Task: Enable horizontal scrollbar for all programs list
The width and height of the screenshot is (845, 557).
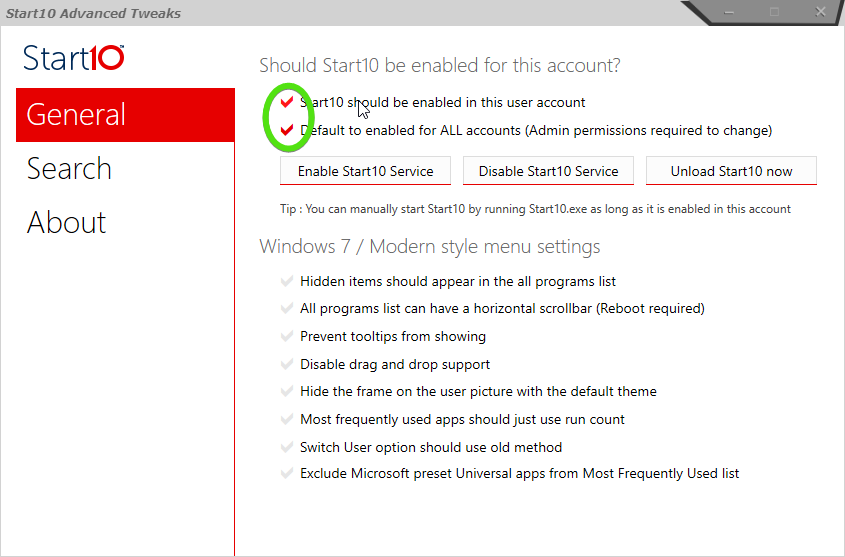Action: (287, 308)
